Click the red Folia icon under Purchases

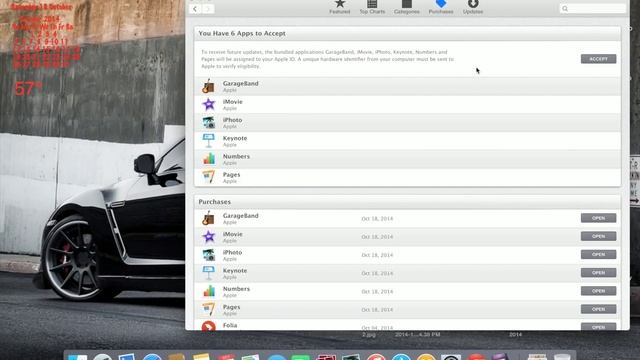209,326
